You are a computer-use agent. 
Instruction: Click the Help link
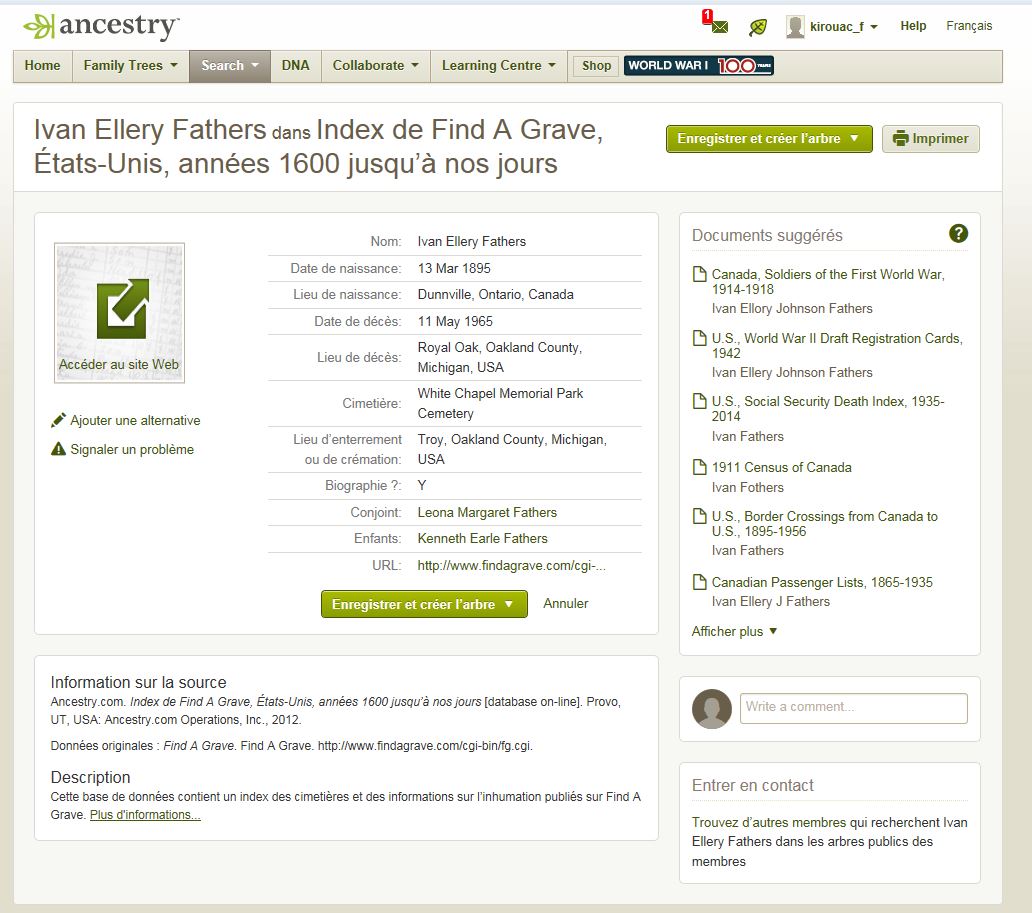(913, 26)
